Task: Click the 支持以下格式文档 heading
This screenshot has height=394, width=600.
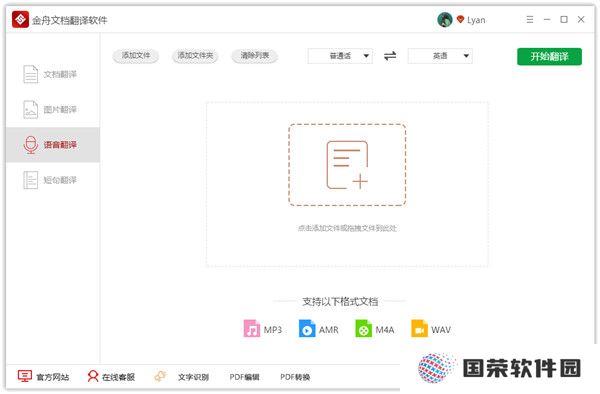Action: click(340, 302)
